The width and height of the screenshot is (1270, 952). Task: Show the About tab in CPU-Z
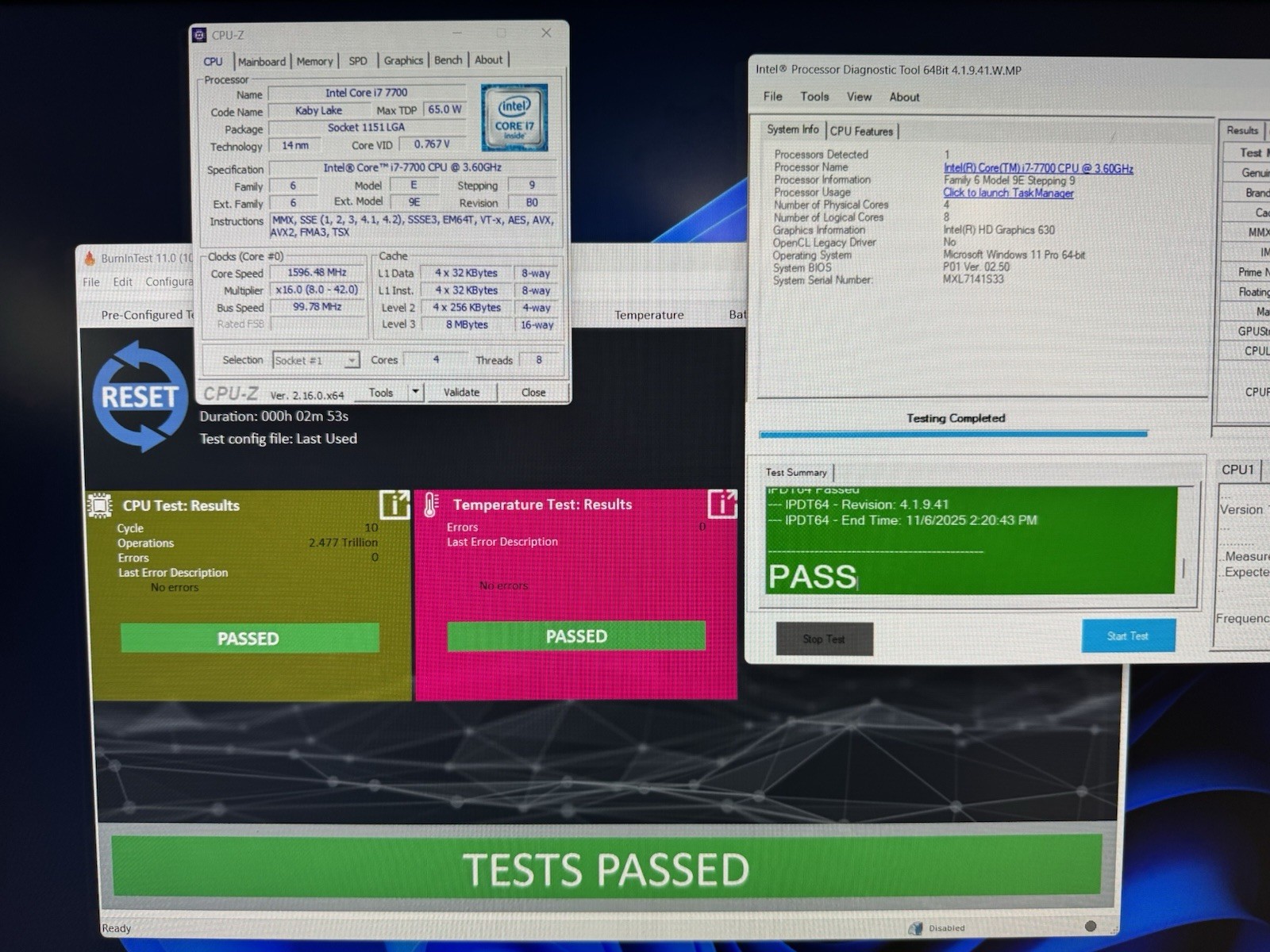click(488, 59)
